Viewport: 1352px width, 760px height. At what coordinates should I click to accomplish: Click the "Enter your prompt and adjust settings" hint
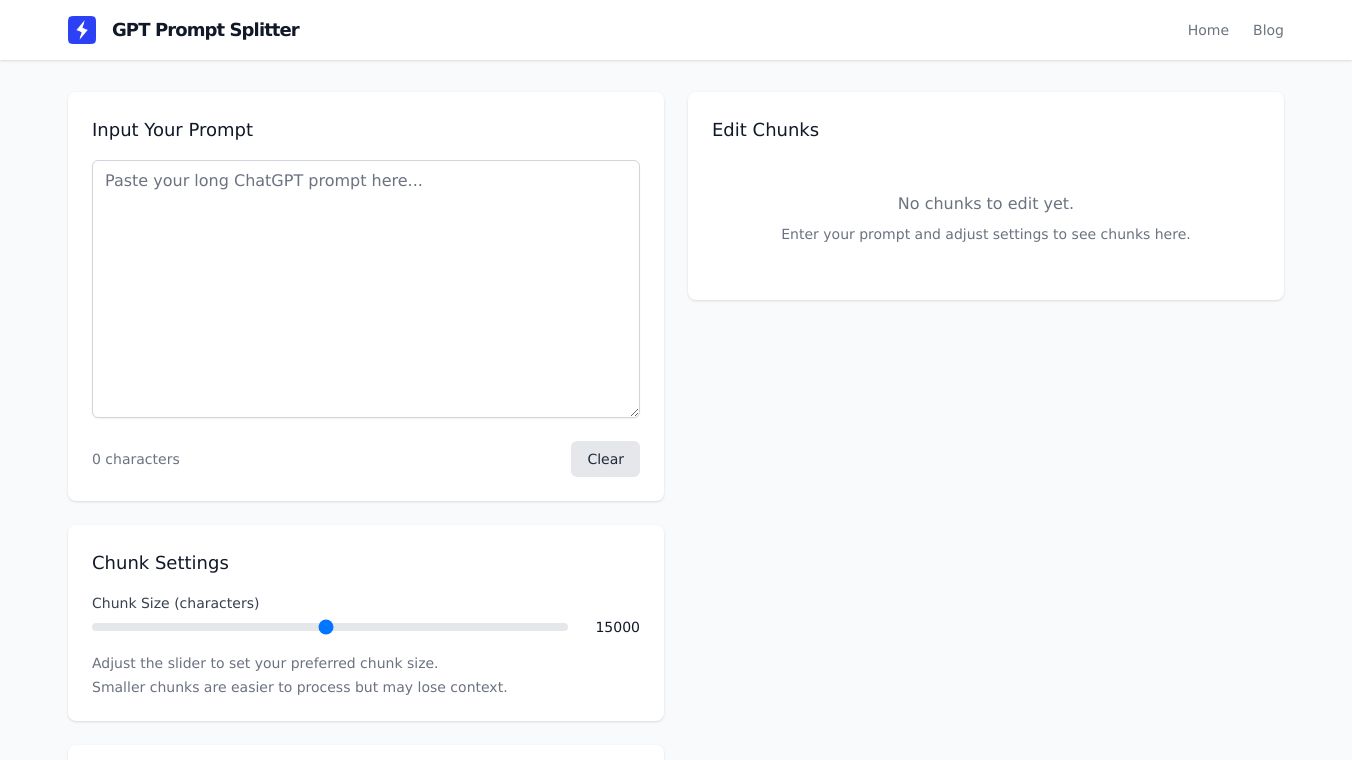[985, 234]
